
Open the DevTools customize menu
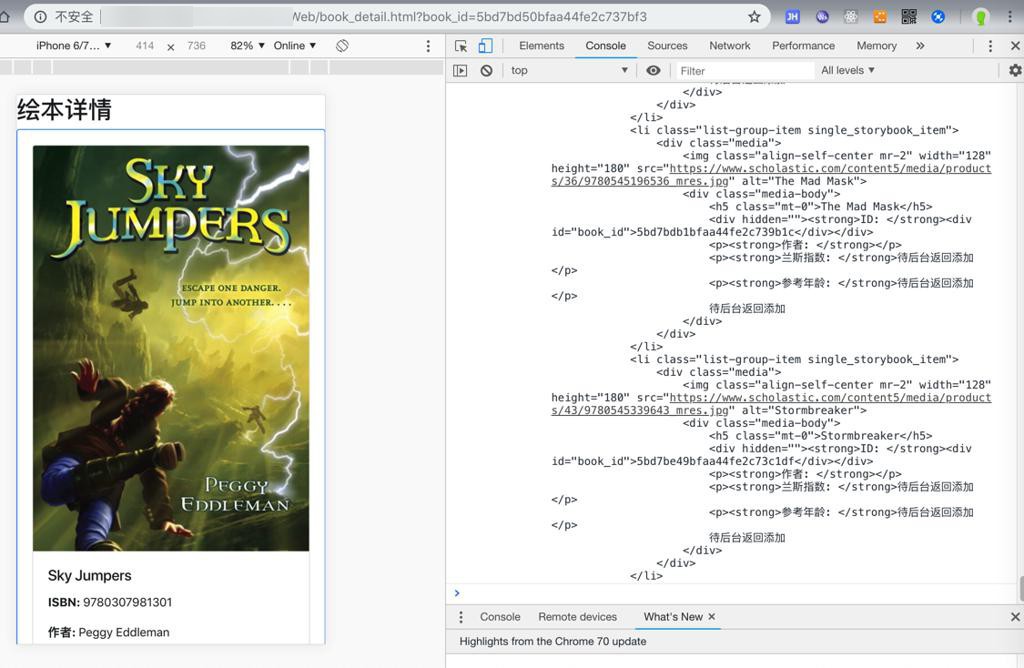(990, 46)
